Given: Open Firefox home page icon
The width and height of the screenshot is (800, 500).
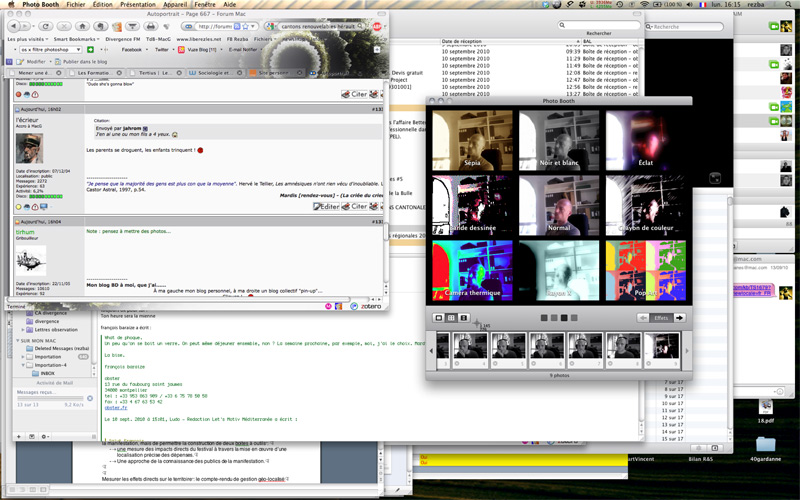Looking at the screenshot, I should click(x=82, y=26).
